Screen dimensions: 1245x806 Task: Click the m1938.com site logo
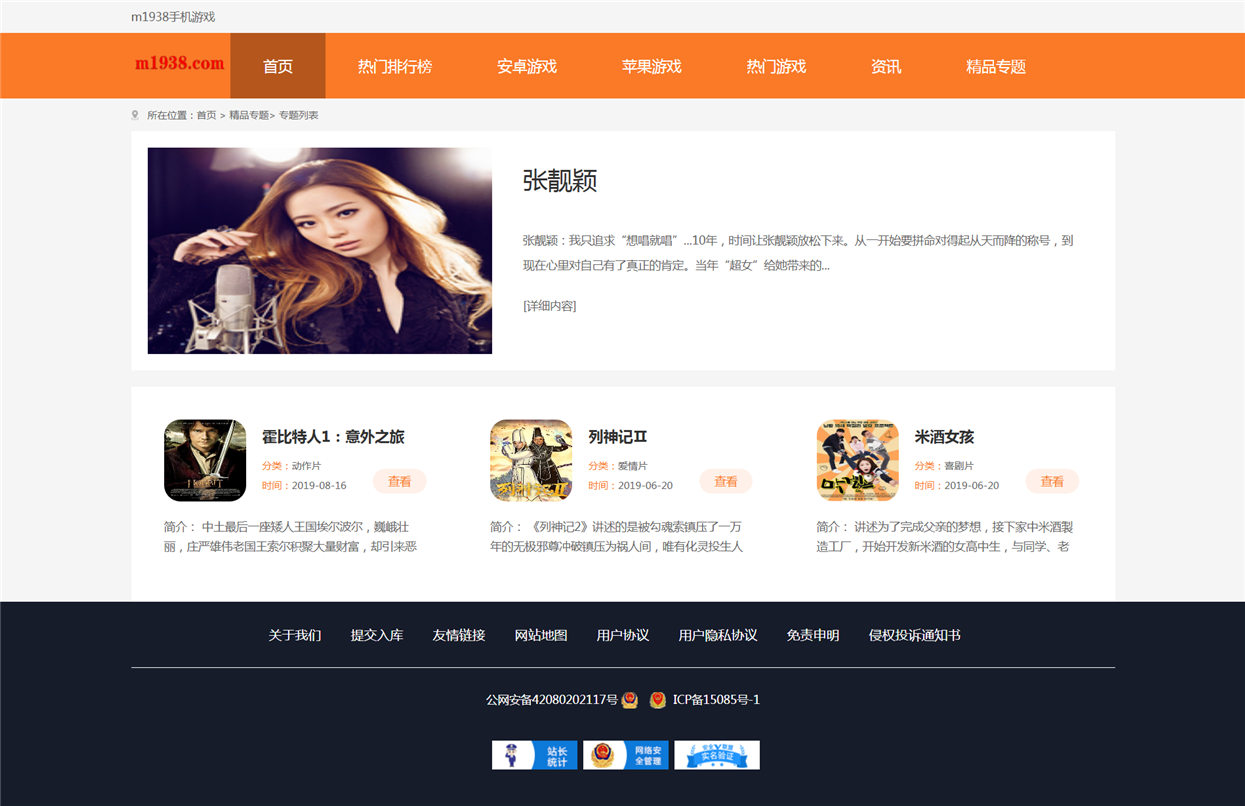pos(180,63)
